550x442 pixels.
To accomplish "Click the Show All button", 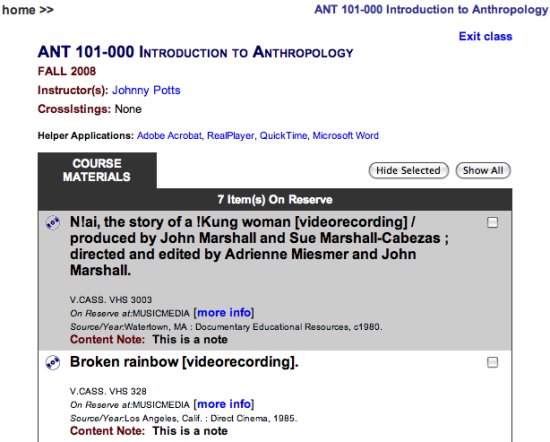I will point(483,171).
